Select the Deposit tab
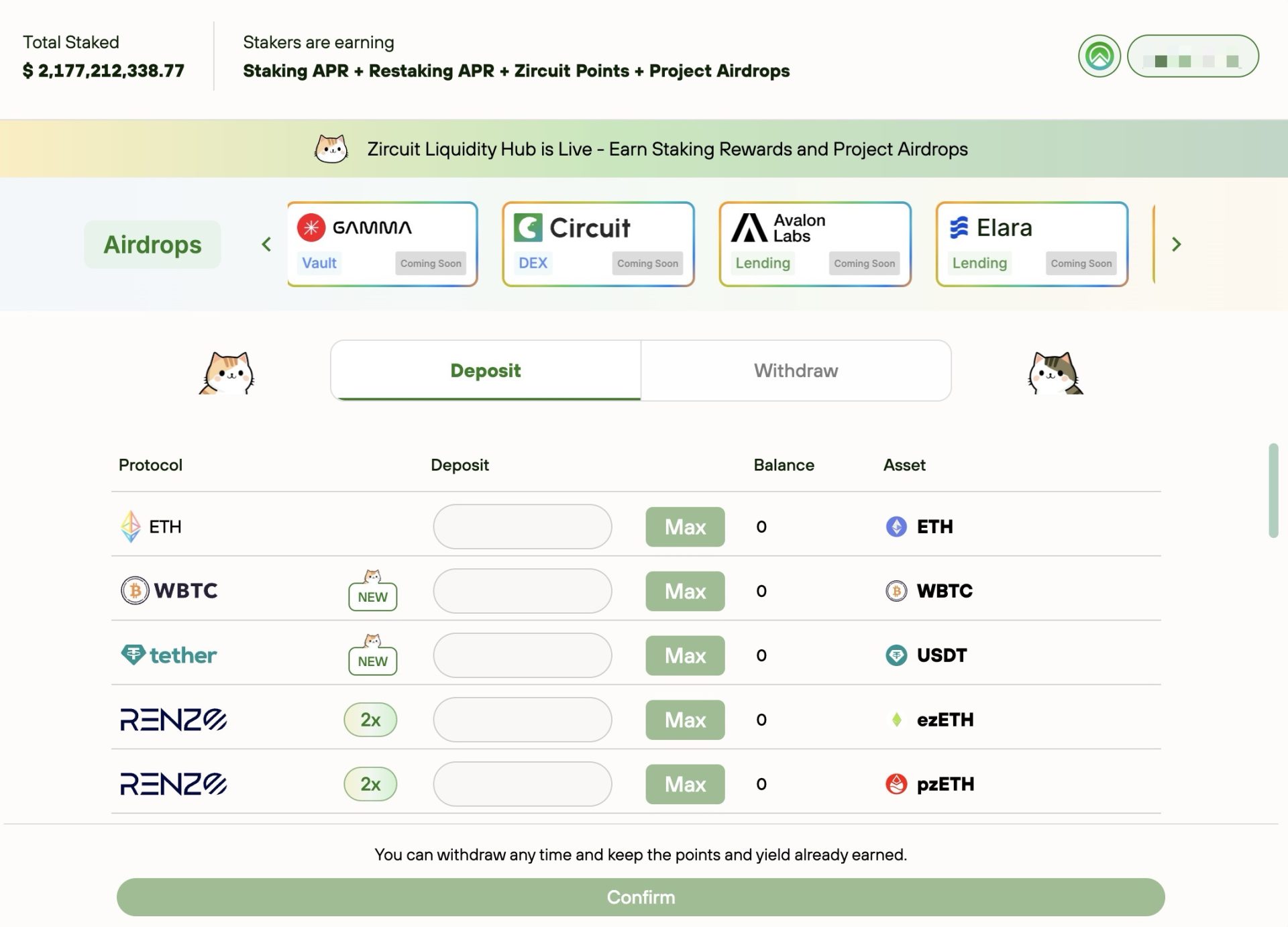The height and width of the screenshot is (927, 1288). (x=486, y=370)
